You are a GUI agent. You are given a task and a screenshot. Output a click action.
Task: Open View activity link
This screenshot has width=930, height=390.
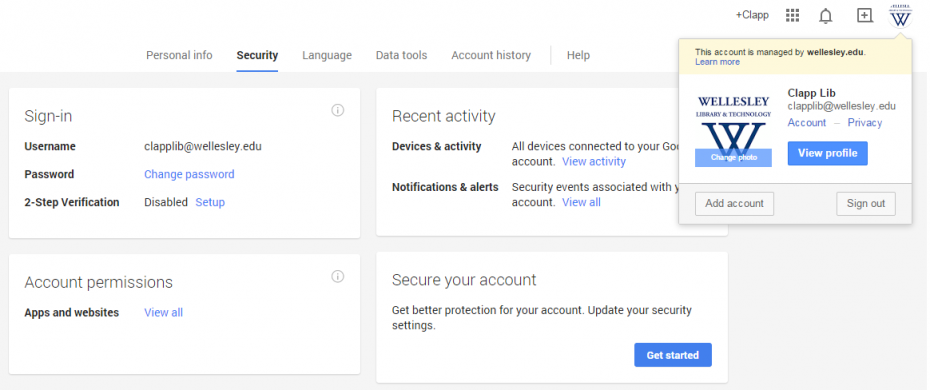[594, 161]
